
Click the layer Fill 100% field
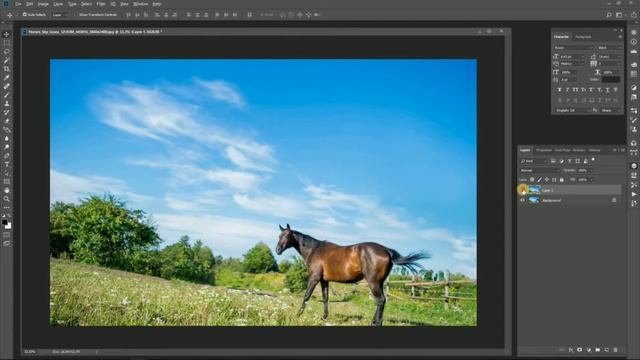(x=583, y=180)
